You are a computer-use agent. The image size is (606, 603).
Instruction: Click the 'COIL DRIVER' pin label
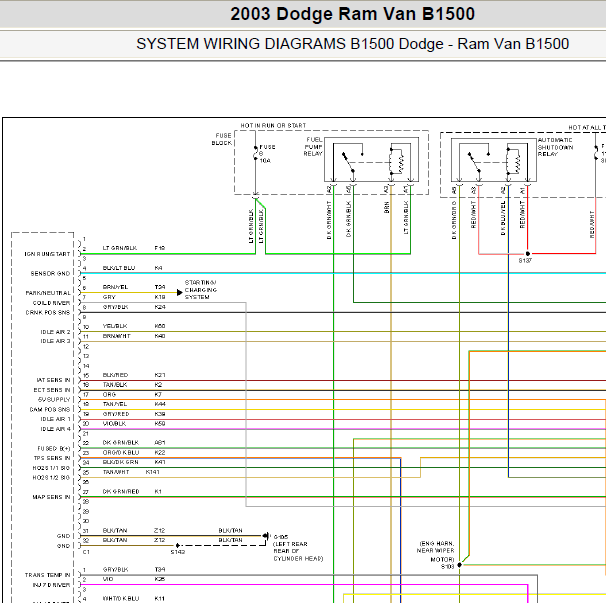pyautogui.click(x=51, y=303)
